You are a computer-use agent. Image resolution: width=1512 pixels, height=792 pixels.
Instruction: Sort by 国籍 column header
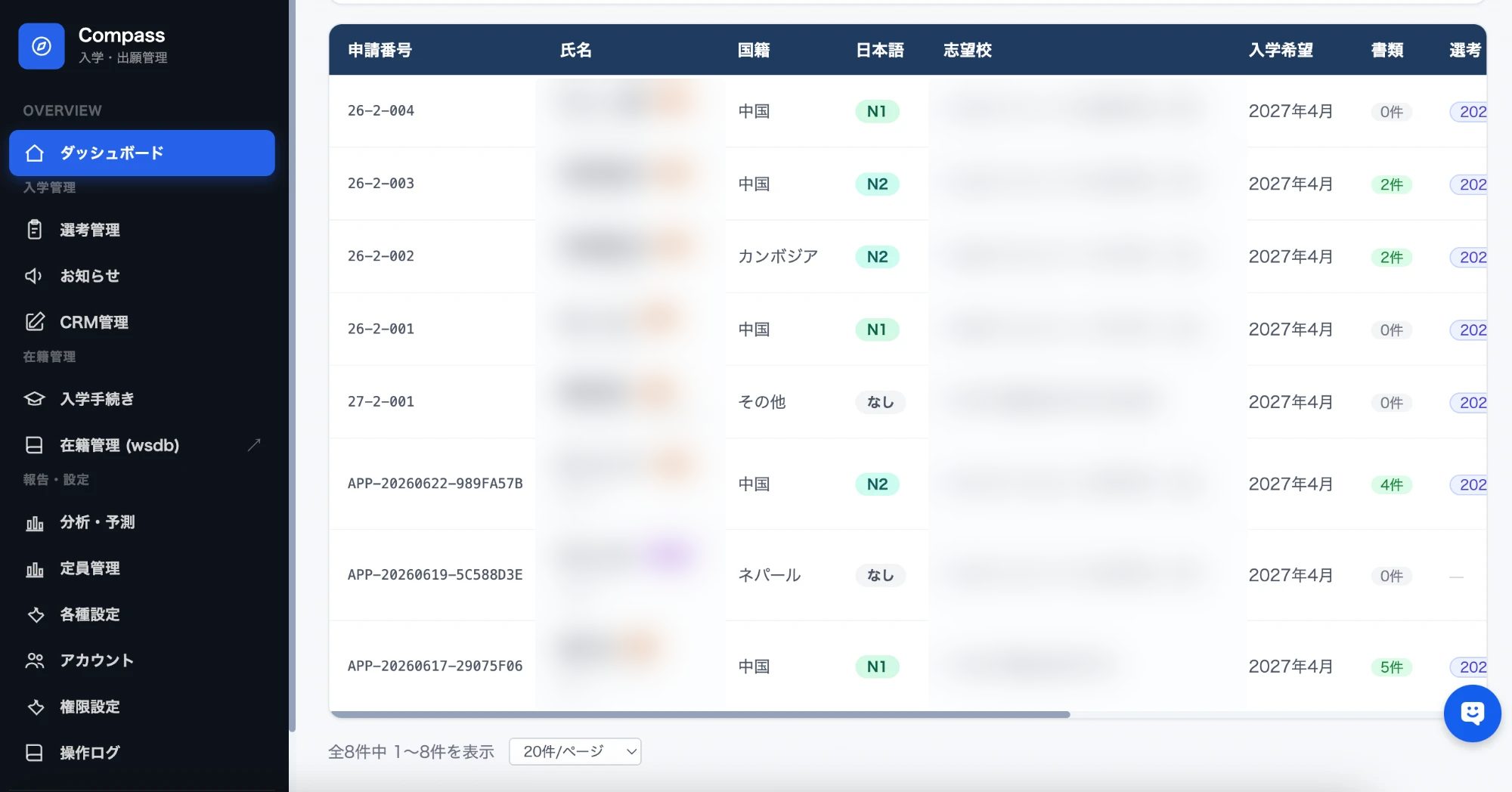(754, 50)
